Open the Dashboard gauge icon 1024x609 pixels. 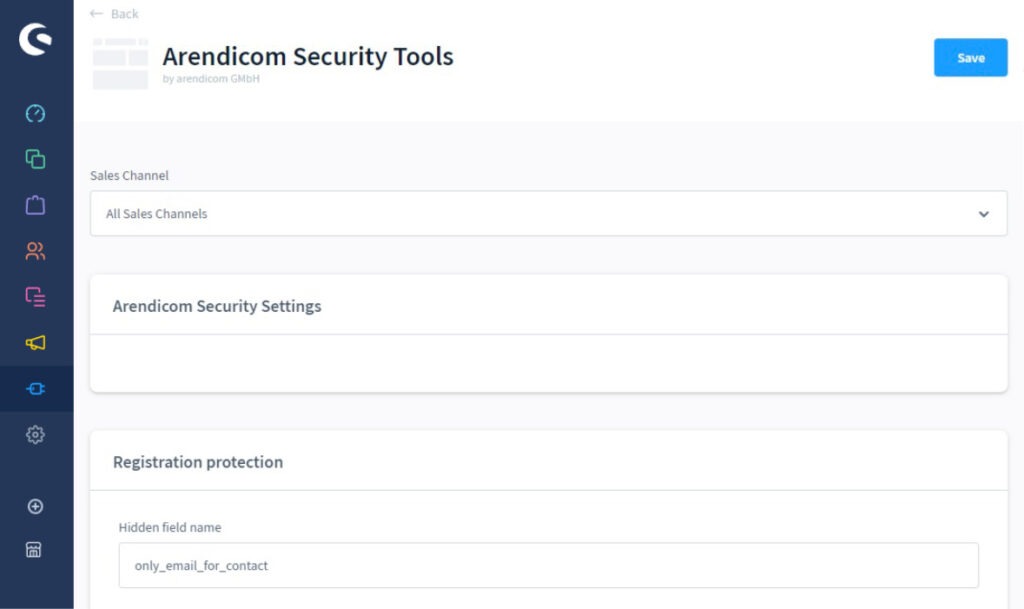point(35,114)
